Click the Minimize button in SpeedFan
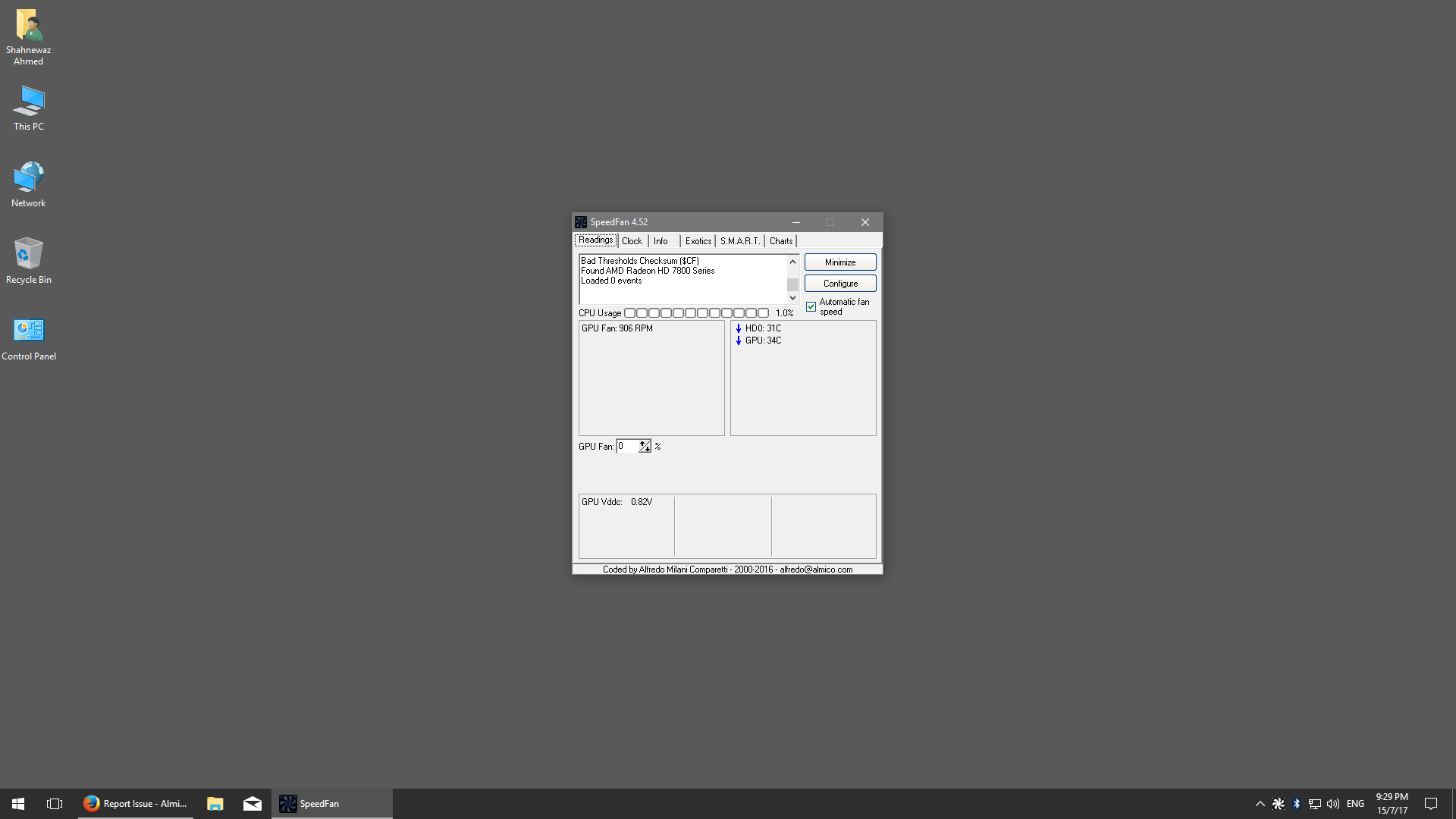 (840, 262)
